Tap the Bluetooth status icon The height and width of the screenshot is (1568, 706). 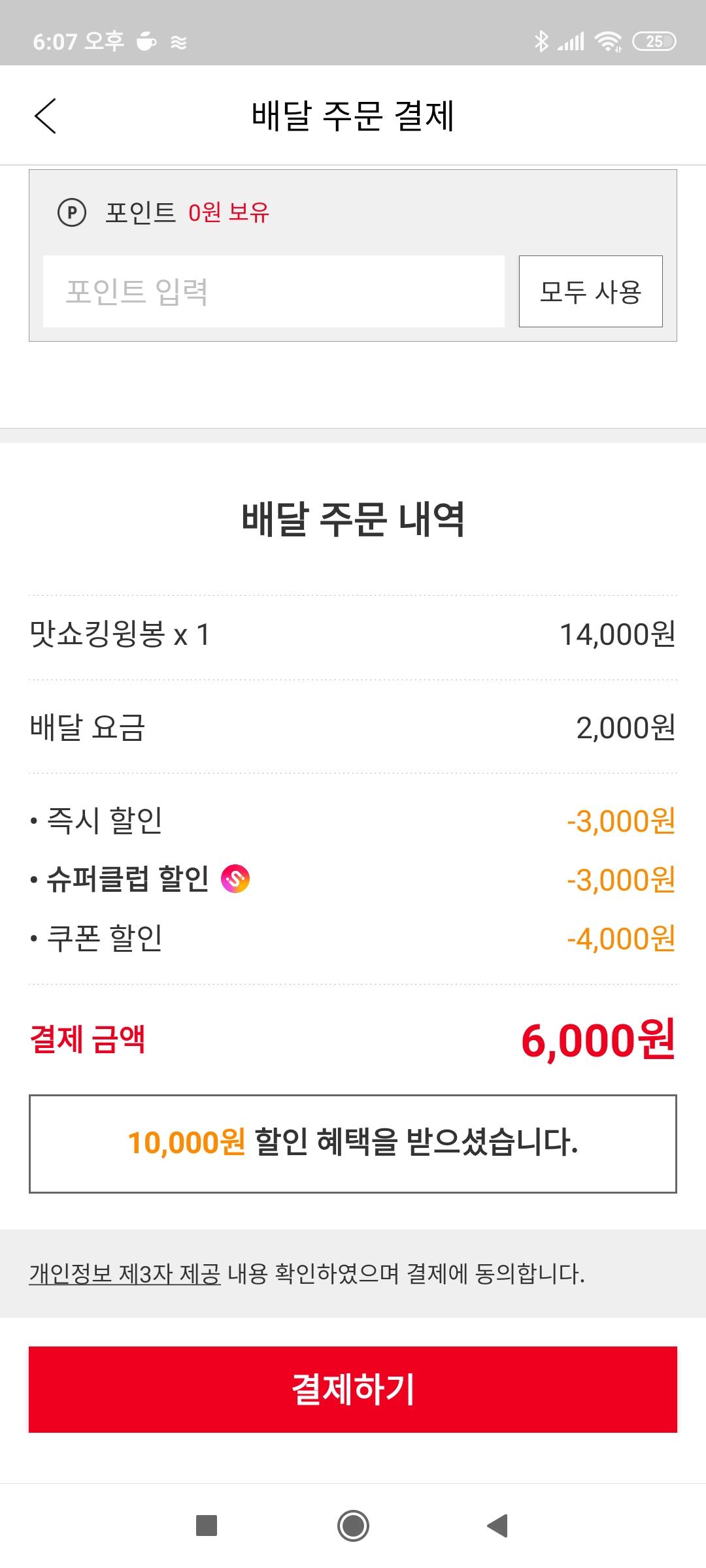(541, 42)
